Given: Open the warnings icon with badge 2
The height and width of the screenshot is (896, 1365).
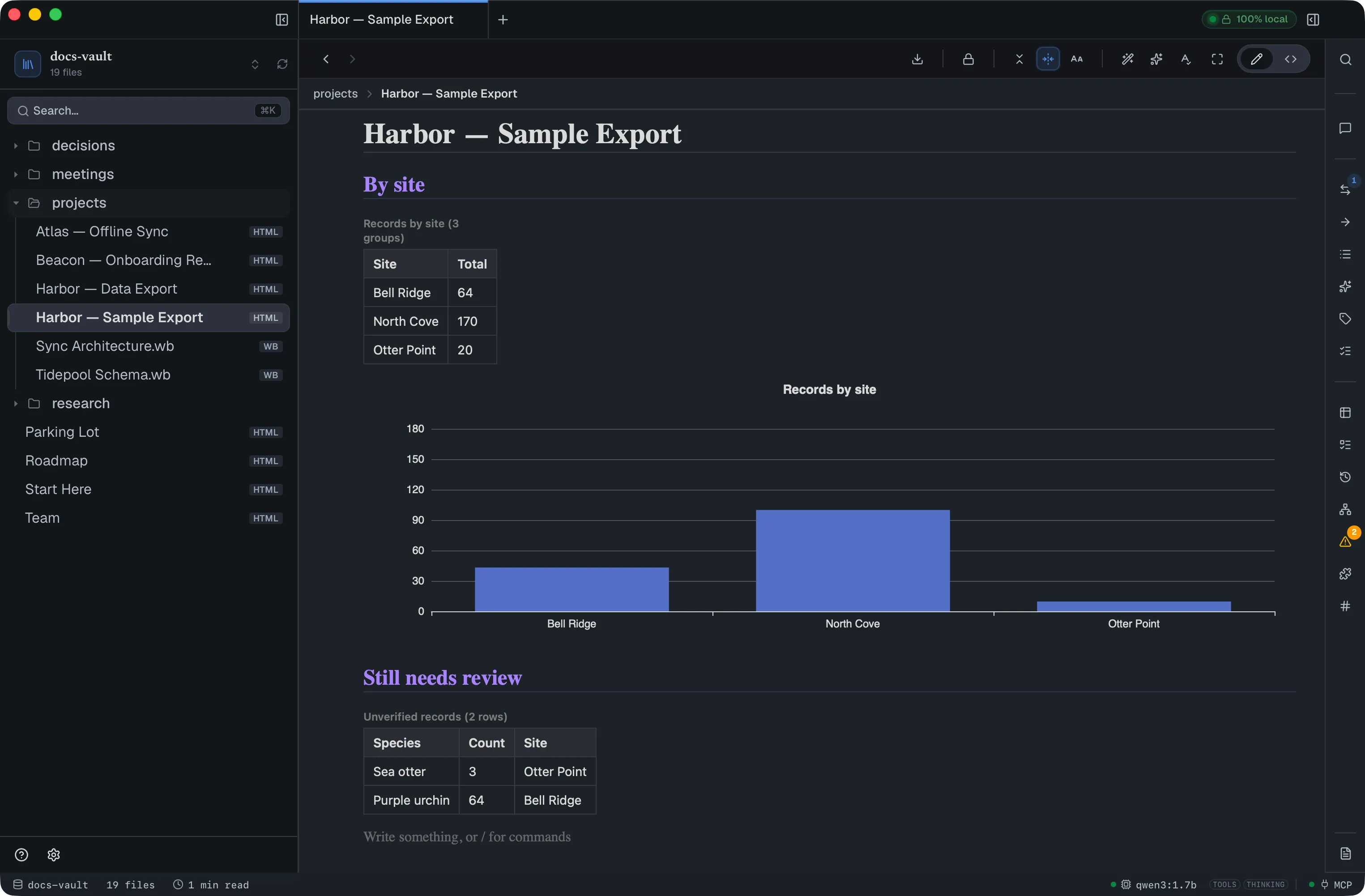Looking at the screenshot, I should click(1345, 541).
